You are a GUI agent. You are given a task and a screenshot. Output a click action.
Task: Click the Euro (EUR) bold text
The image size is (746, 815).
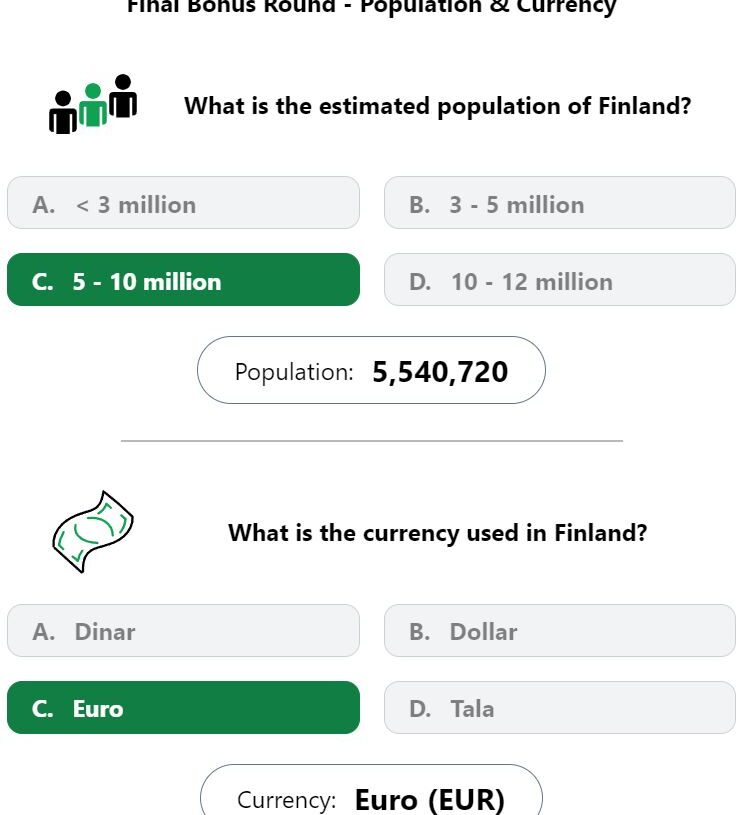coord(429,800)
